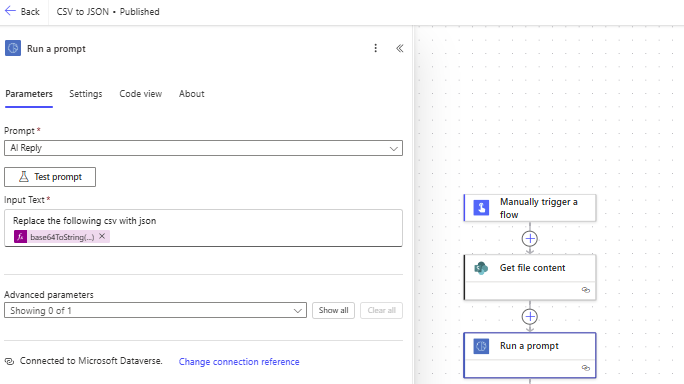Screen dimensions: 684x384
Task: Click Change connection reference link
Action: tap(239, 362)
